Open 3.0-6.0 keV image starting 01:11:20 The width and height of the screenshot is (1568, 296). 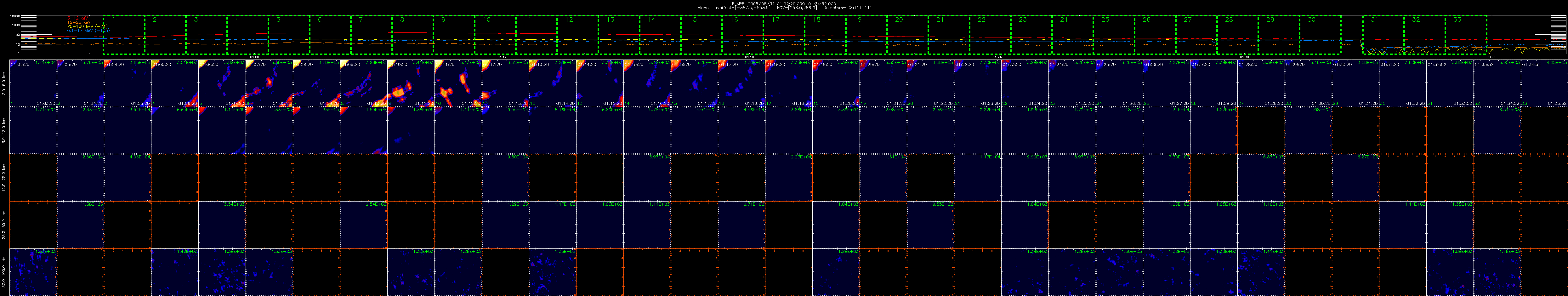(x=458, y=83)
